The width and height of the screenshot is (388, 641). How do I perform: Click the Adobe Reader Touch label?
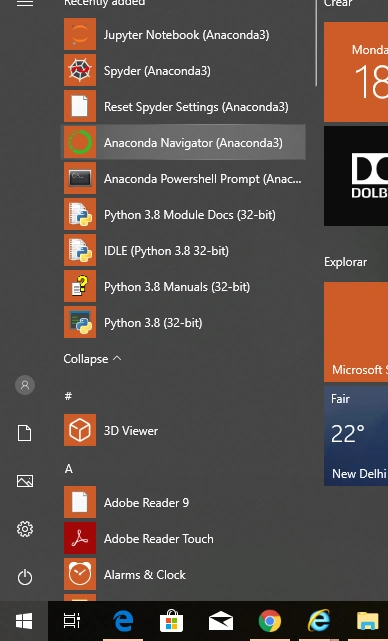(x=159, y=539)
